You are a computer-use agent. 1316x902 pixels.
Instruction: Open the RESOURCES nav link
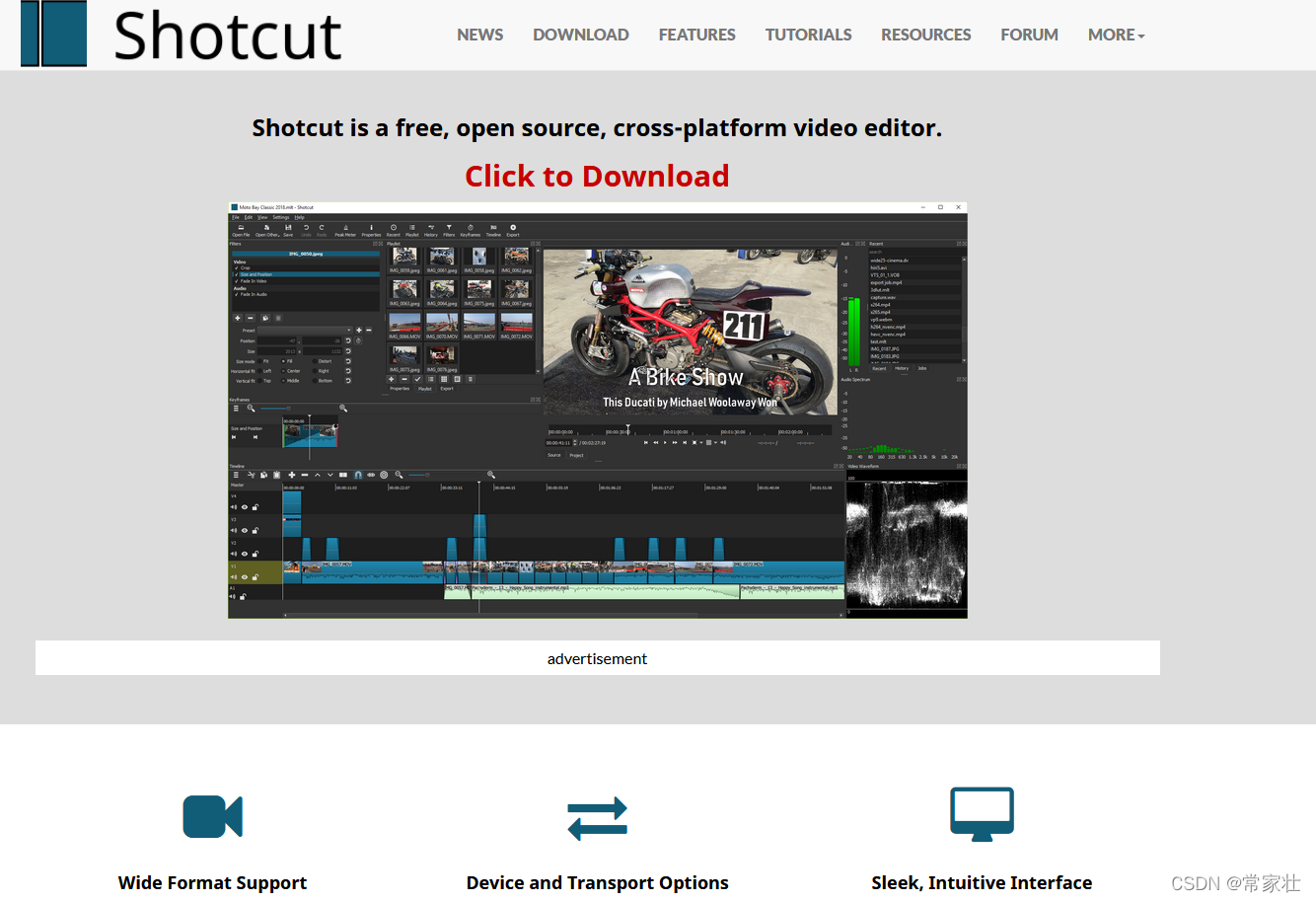point(926,35)
